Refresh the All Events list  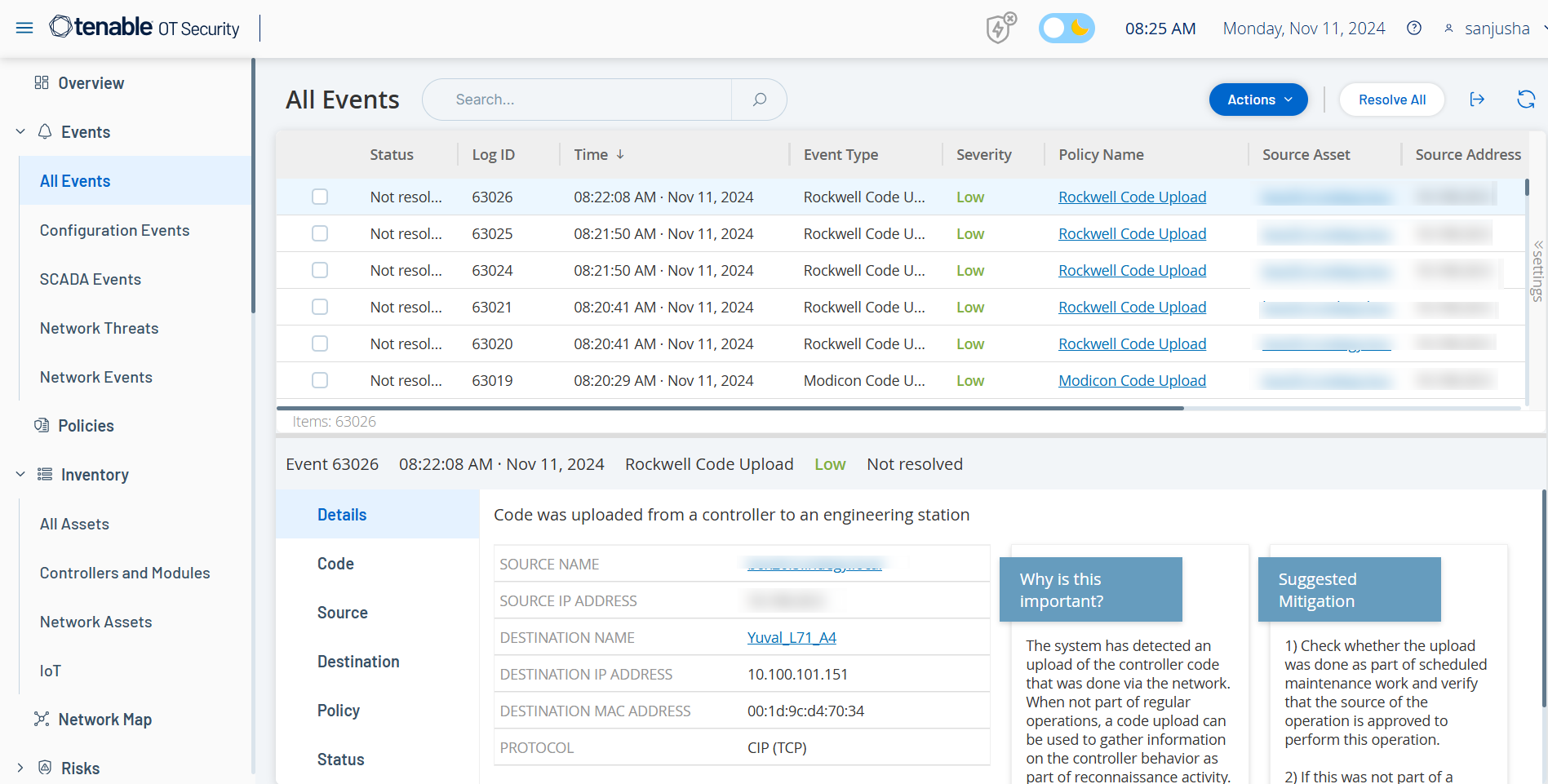point(1525,100)
